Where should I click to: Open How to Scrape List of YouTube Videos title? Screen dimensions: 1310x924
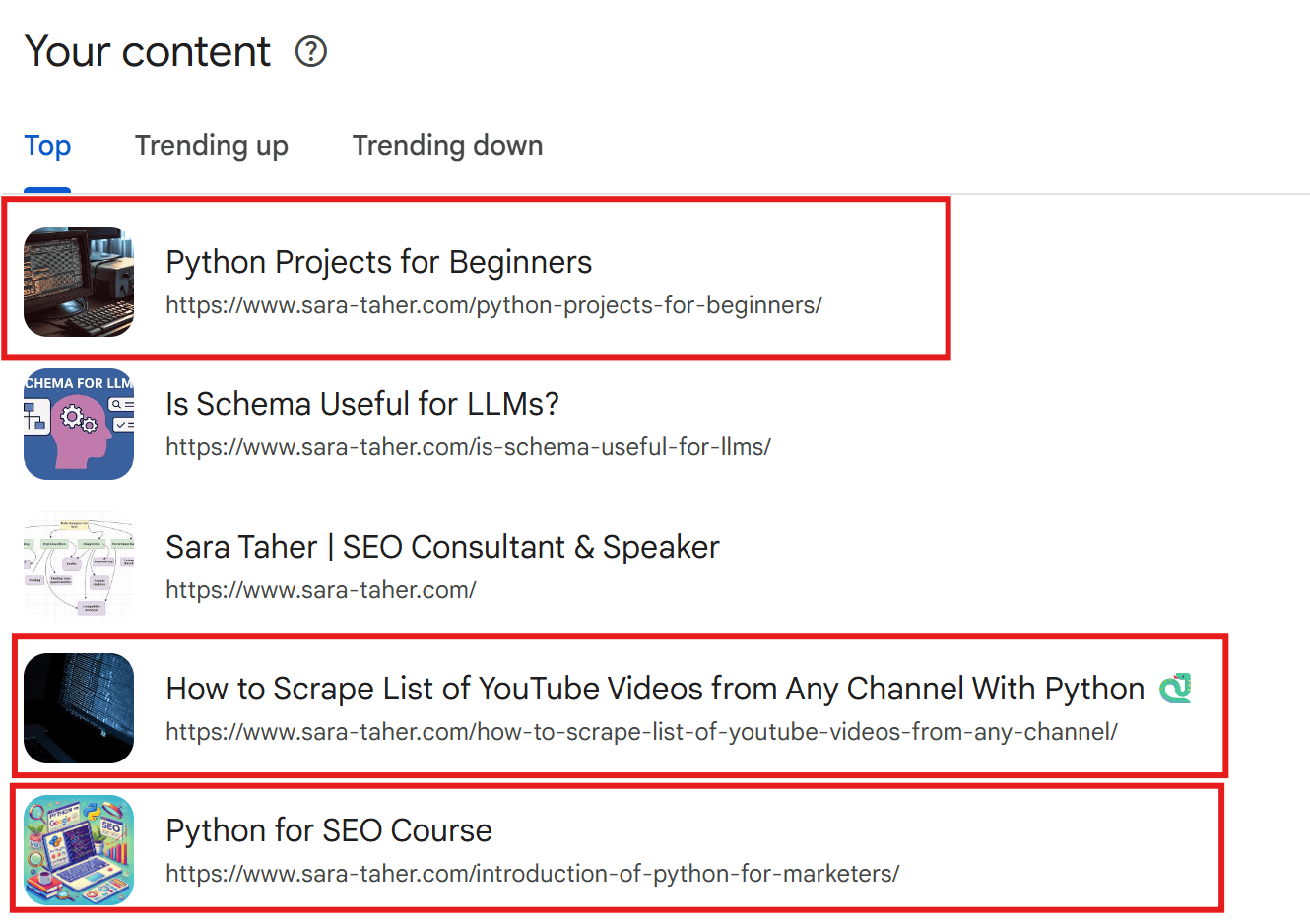tap(654, 689)
